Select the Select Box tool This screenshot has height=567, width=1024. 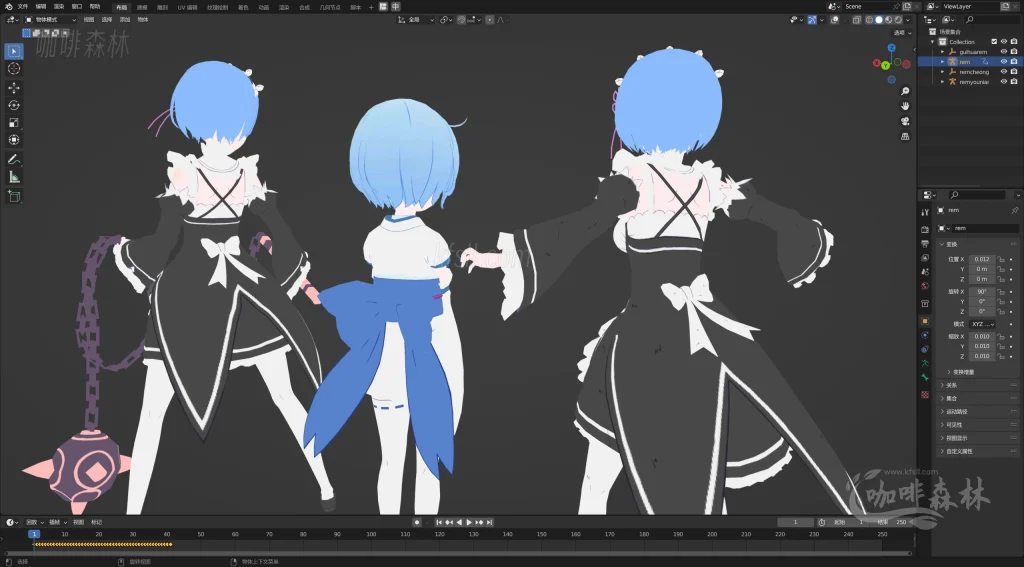click(14, 51)
